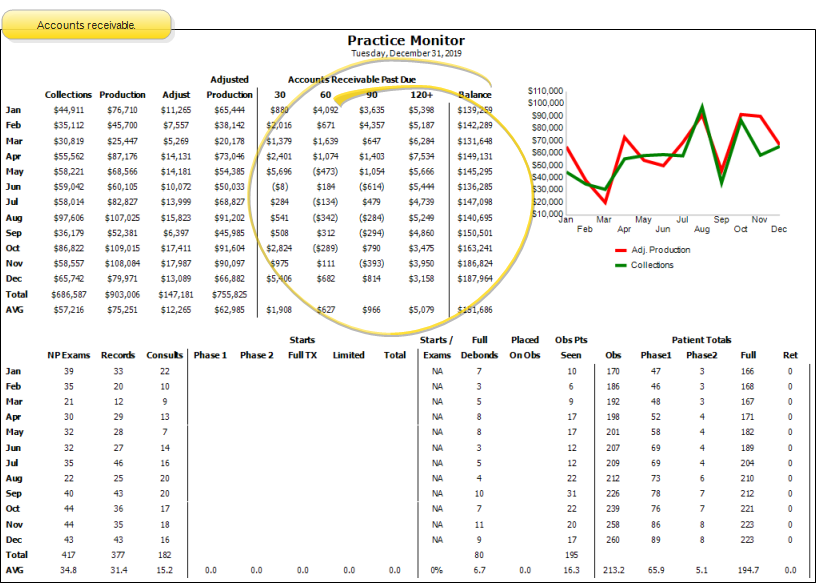Select the Consults total value 182
The image size is (816, 584).
(x=164, y=554)
